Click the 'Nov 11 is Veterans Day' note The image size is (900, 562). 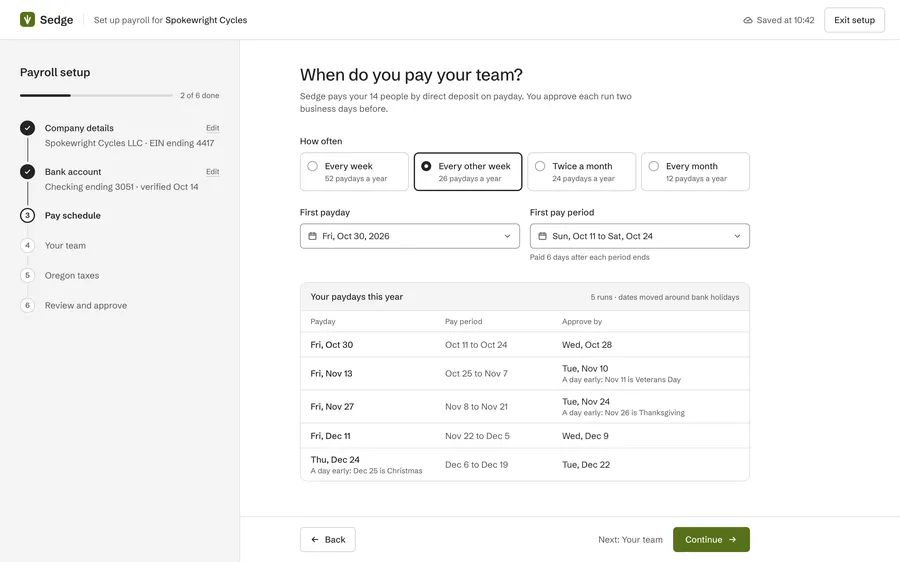click(621, 379)
